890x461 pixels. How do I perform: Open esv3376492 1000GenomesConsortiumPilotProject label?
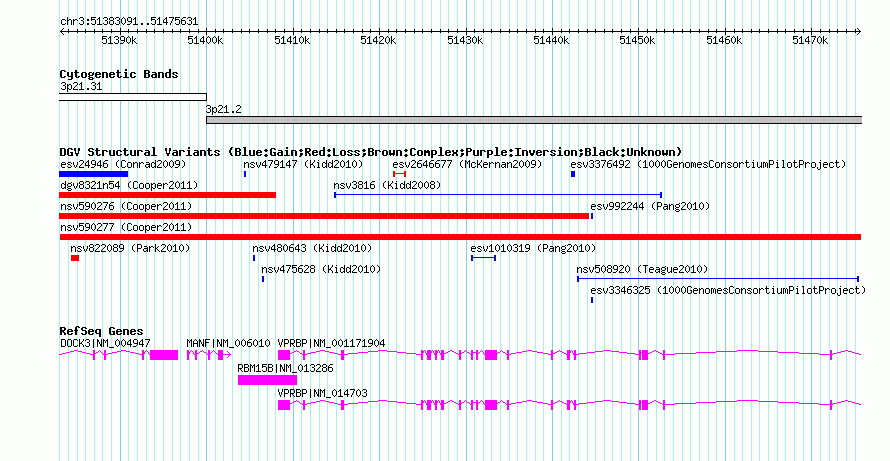708,165
